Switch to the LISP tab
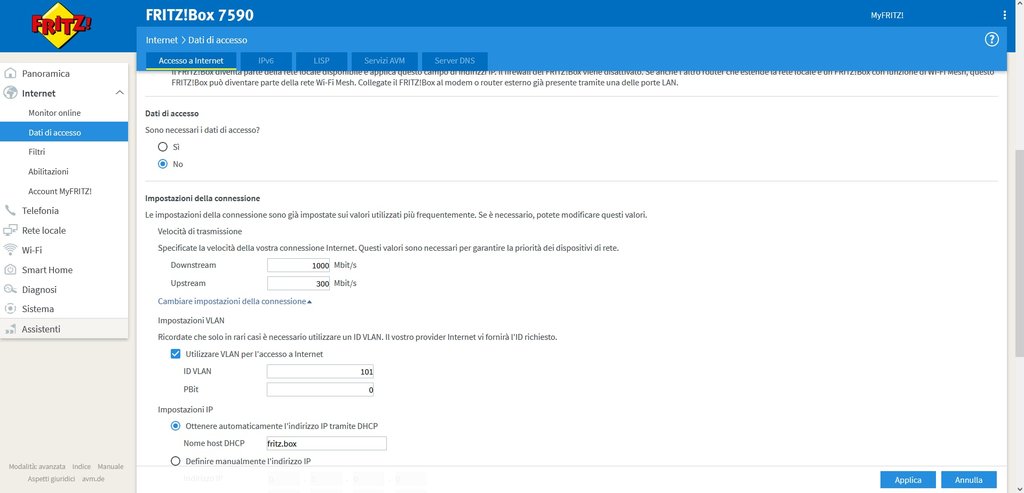The height and width of the screenshot is (493, 1024). 321,60
